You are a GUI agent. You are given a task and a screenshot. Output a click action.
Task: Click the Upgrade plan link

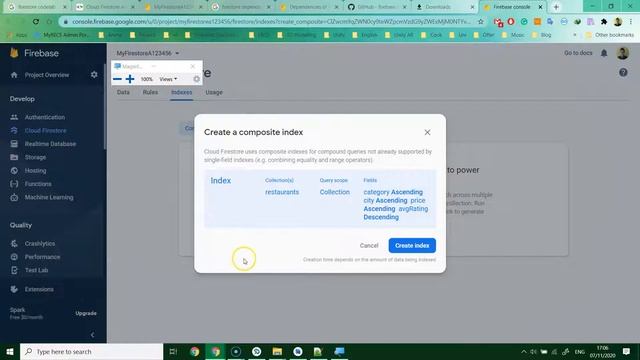coord(86,313)
